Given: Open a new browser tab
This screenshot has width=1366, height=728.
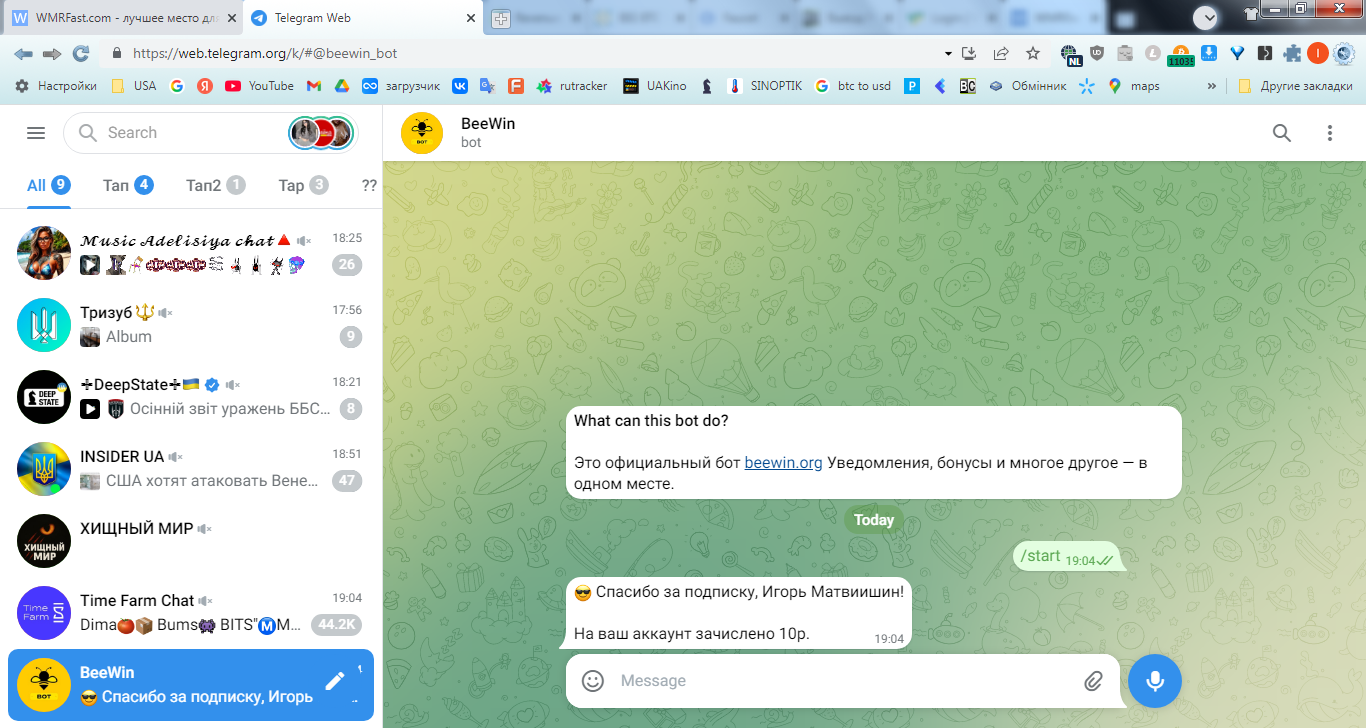Looking at the screenshot, I should (501, 18).
